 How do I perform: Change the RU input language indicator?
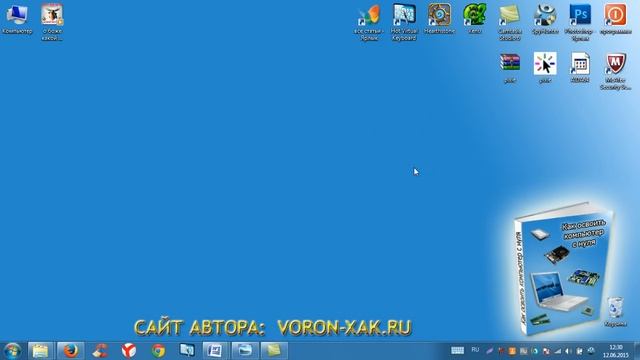coord(475,350)
